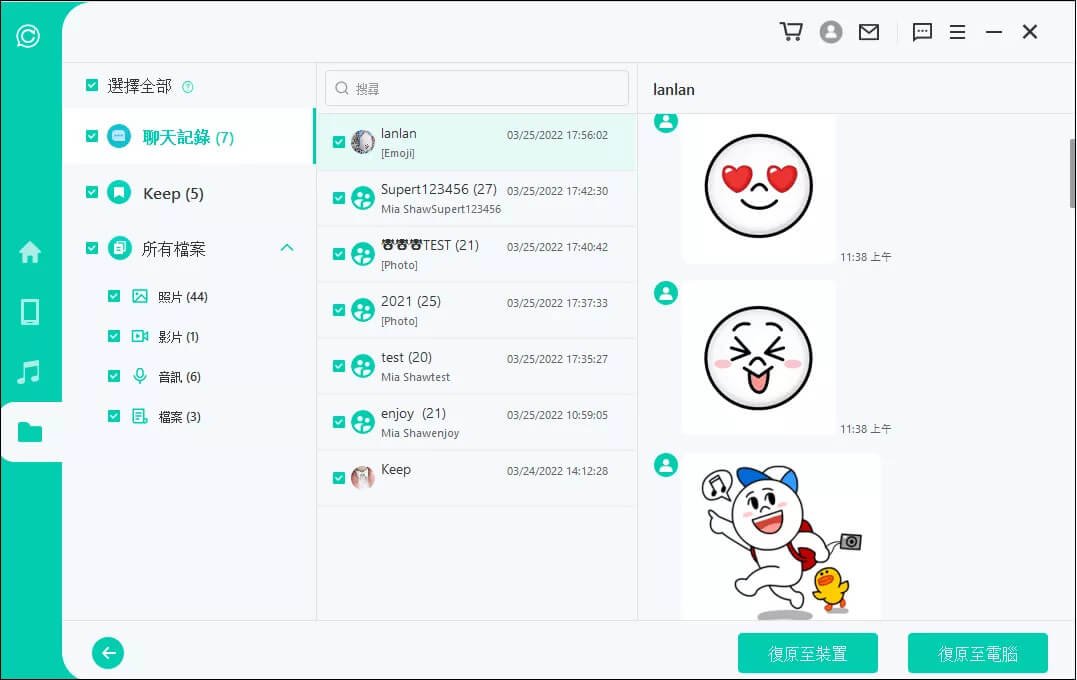
Task: Click the 復原至裝置 button
Action: click(807, 653)
